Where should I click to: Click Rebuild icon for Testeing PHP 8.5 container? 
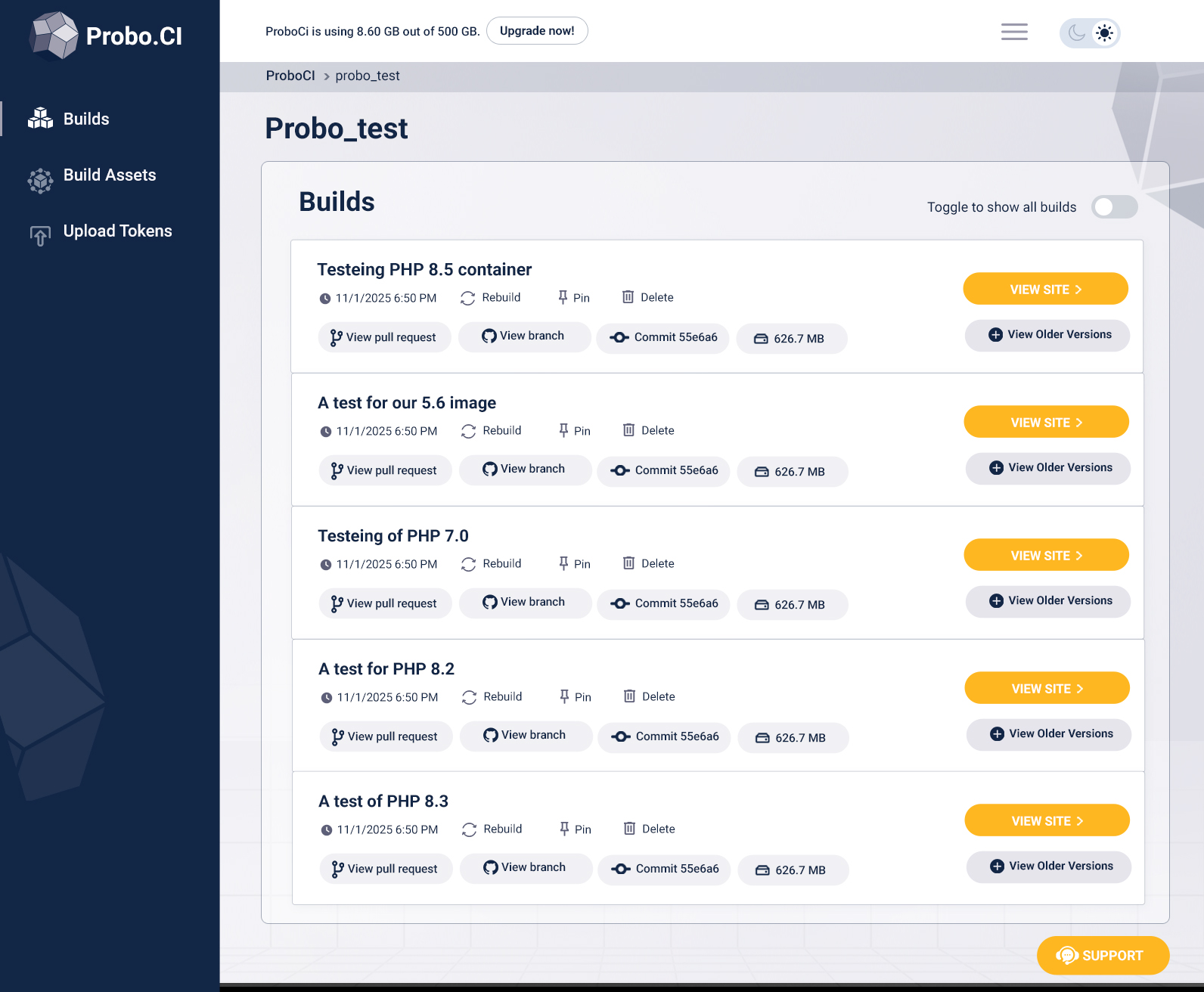(x=468, y=298)
